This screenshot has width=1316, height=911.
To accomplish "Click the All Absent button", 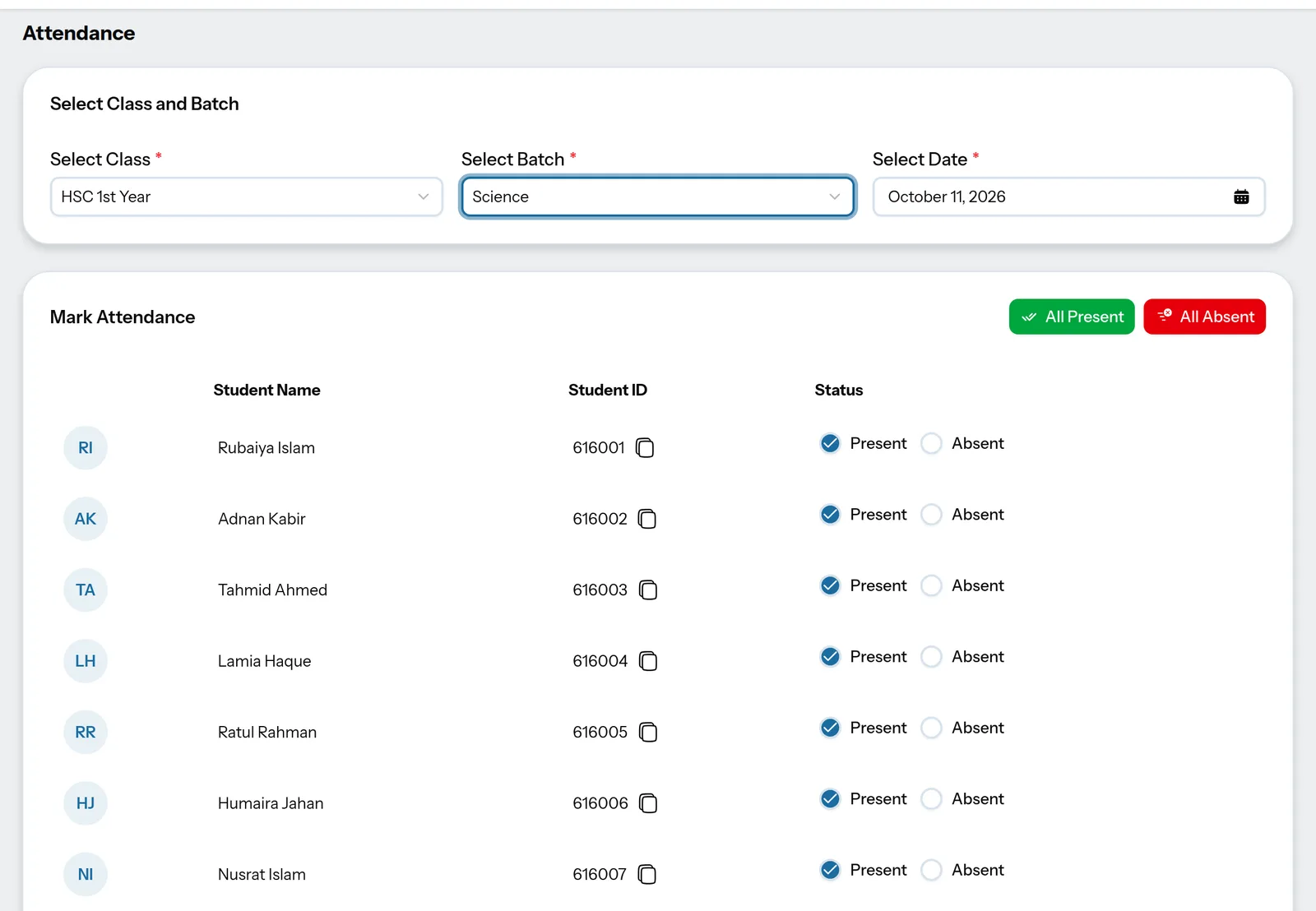I will coord(1204,317).
